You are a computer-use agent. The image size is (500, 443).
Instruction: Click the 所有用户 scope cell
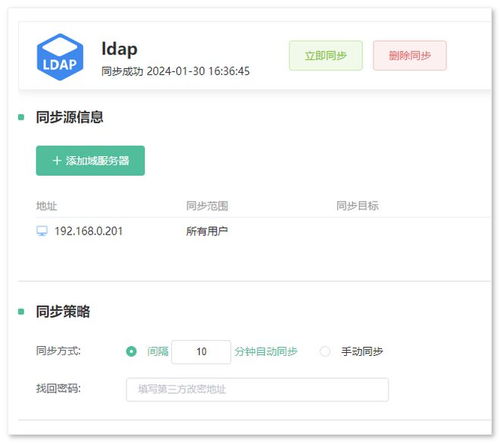pyautogui.click(x=207, y=231)
